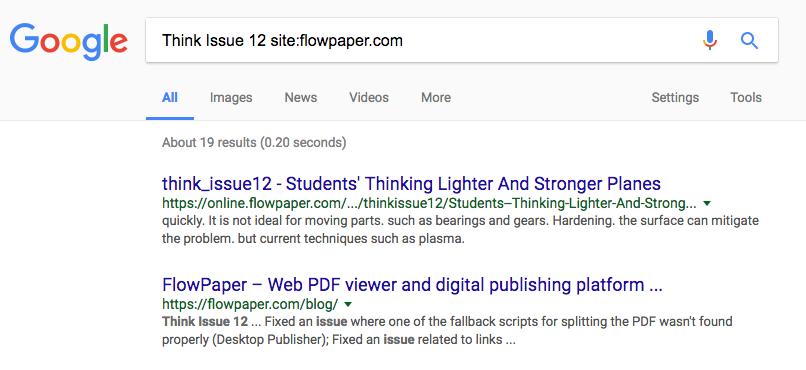806x370 pixels.
Task: Switch to the Videos tab
Action: [369, 98]
